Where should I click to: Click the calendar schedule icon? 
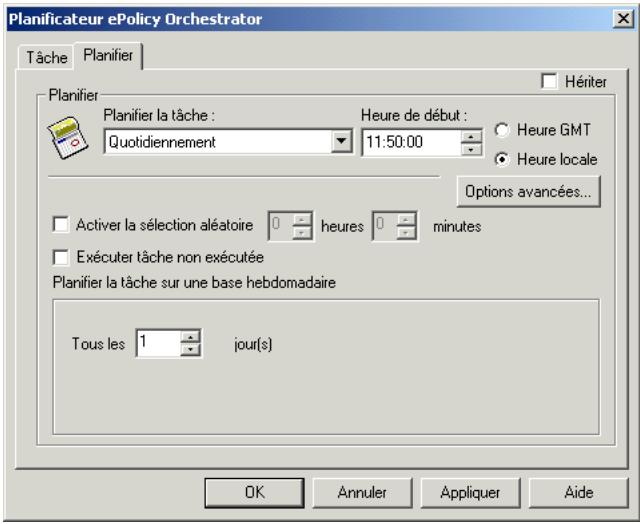coord(67,138)
